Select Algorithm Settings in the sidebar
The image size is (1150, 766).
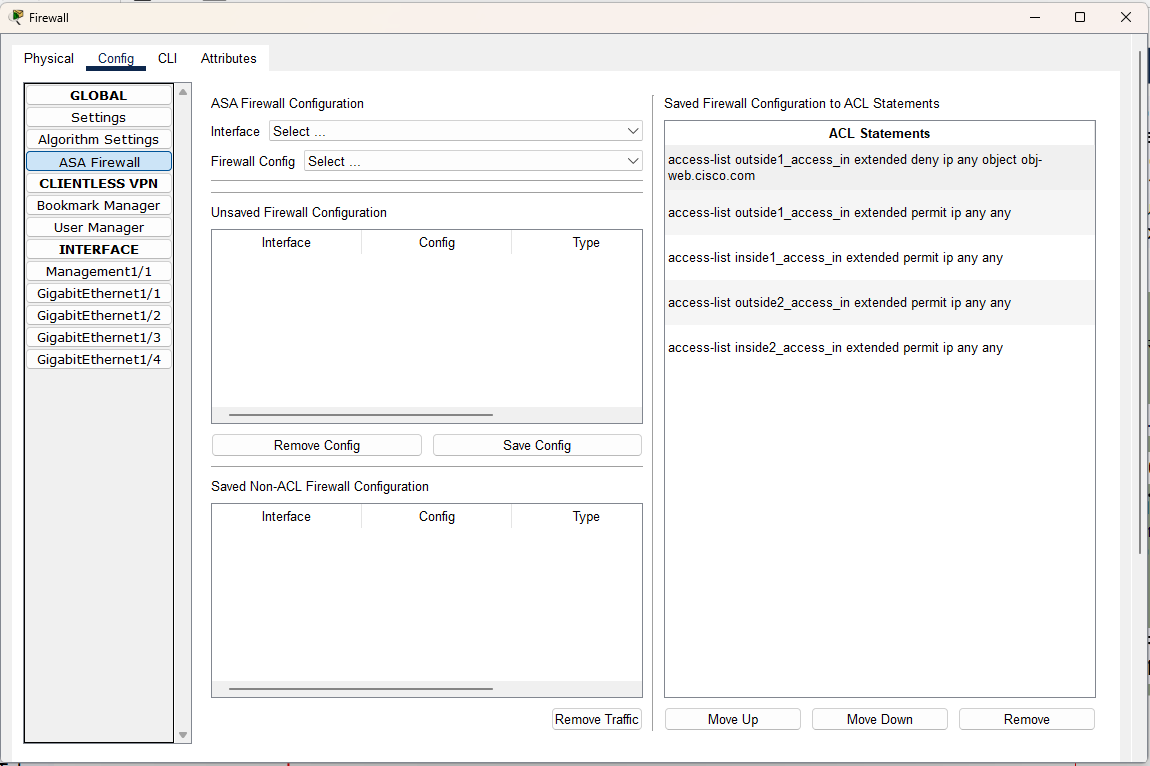pos(98,139)
